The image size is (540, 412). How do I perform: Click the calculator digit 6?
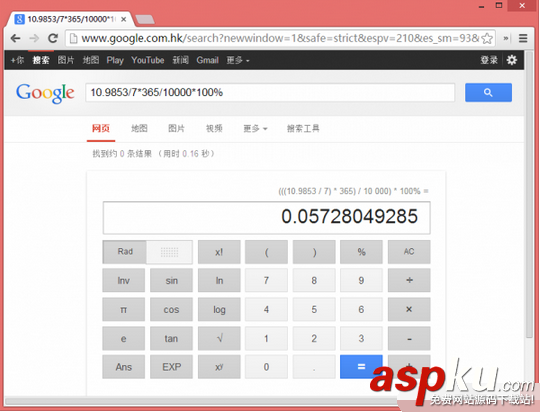coord(361,310)
